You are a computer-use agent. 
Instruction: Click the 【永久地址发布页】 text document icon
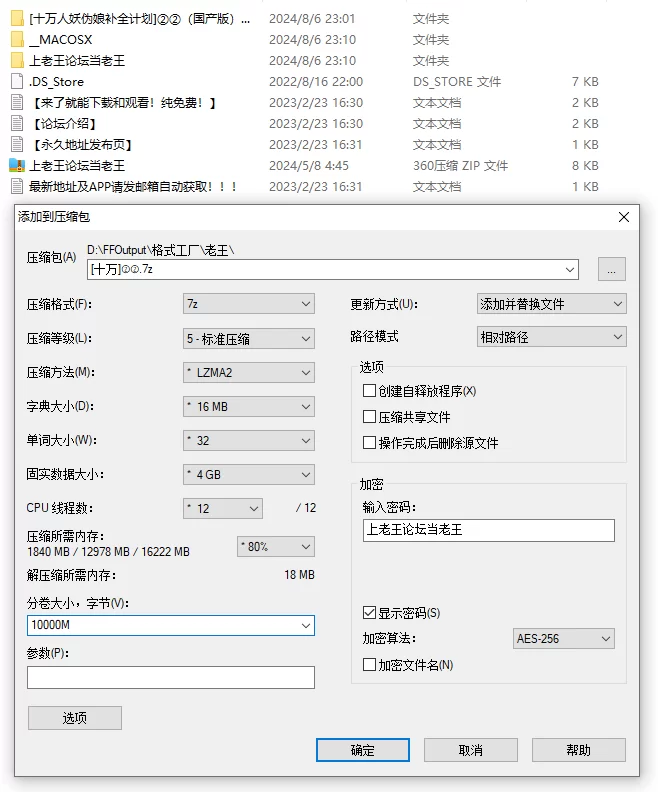coord(17,144)
